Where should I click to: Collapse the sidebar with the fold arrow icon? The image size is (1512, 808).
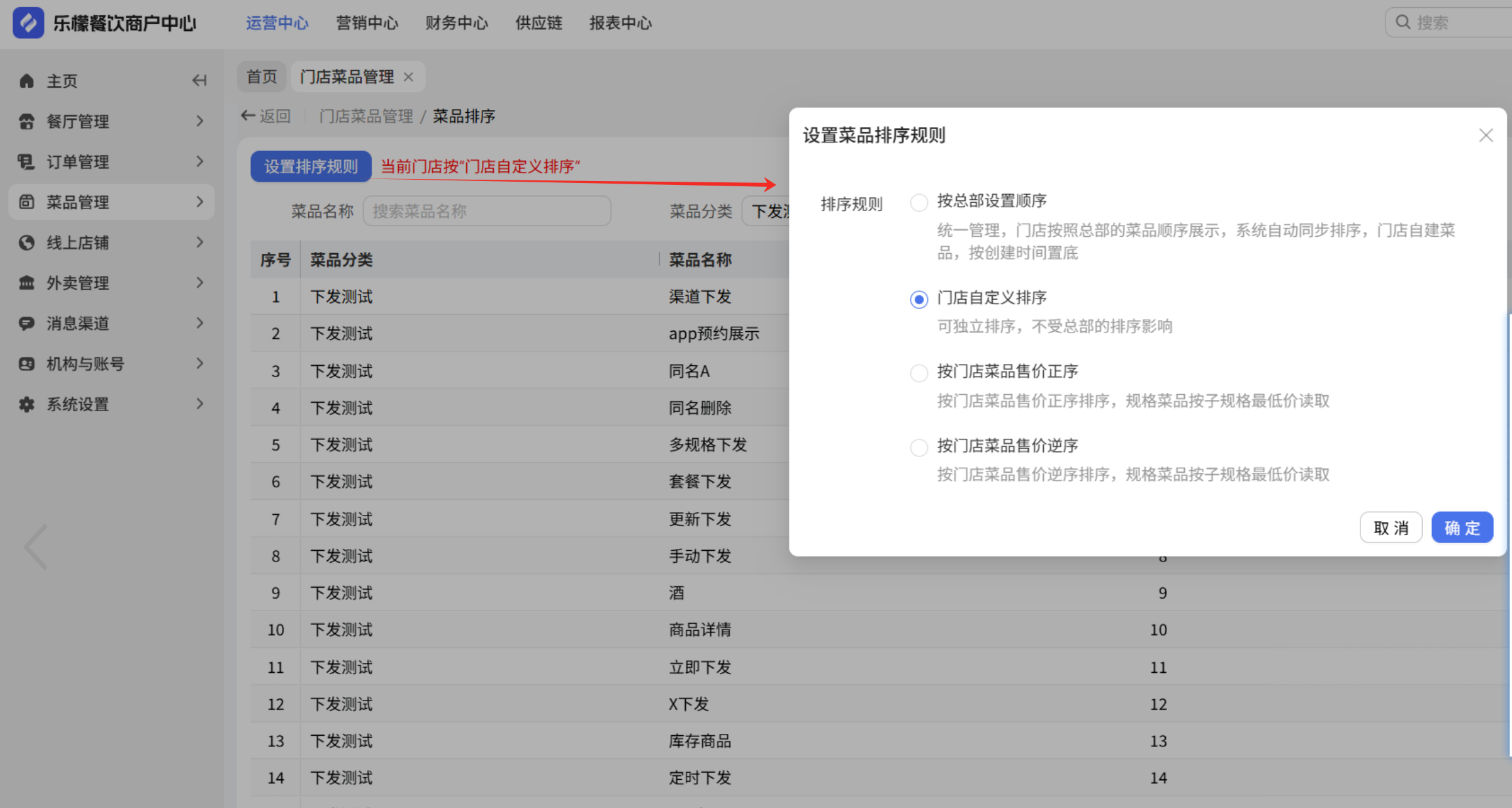pos(199,81)
